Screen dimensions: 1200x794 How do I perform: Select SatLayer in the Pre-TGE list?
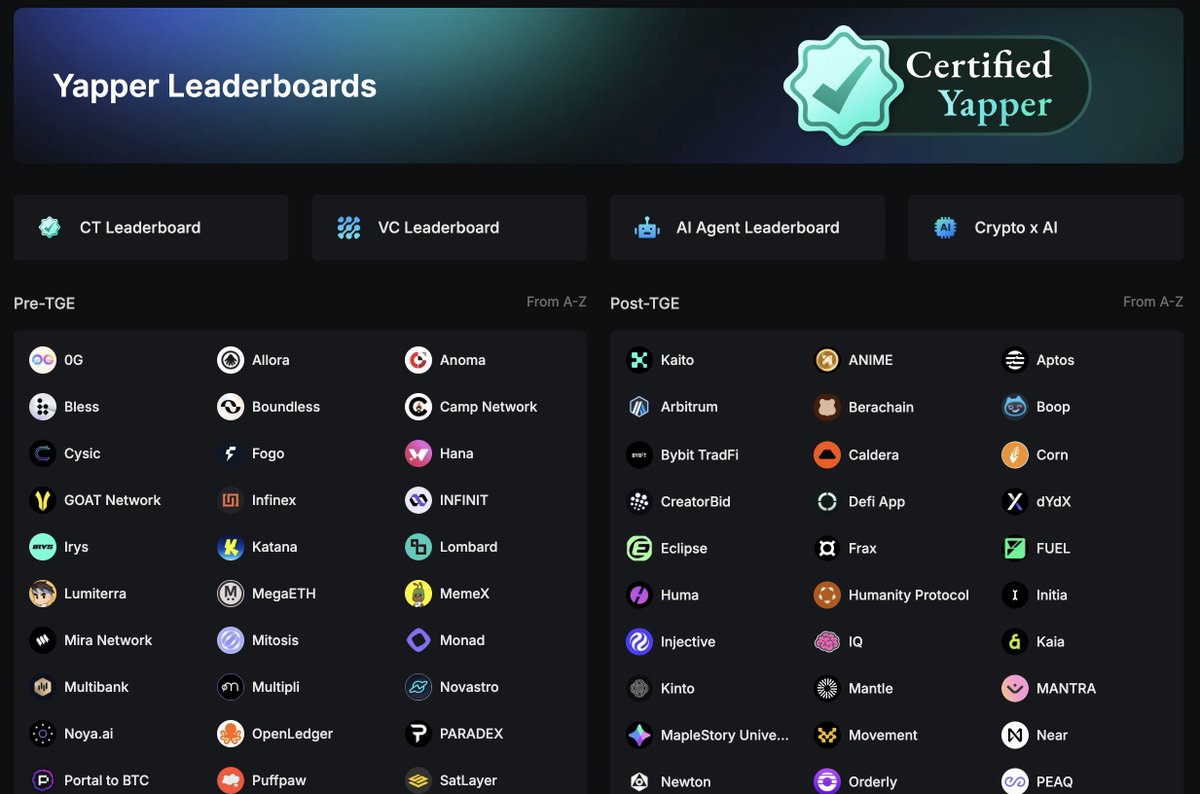click(451, 780)
